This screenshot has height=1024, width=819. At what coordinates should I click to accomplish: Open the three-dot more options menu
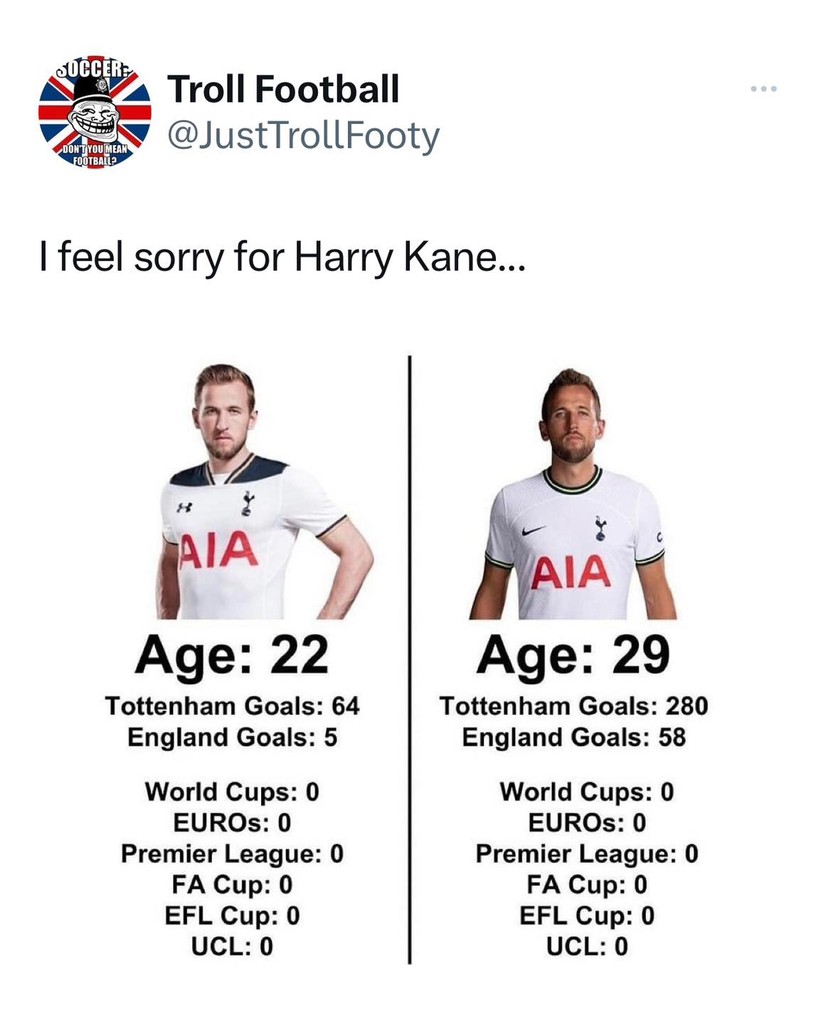point(763,89)
